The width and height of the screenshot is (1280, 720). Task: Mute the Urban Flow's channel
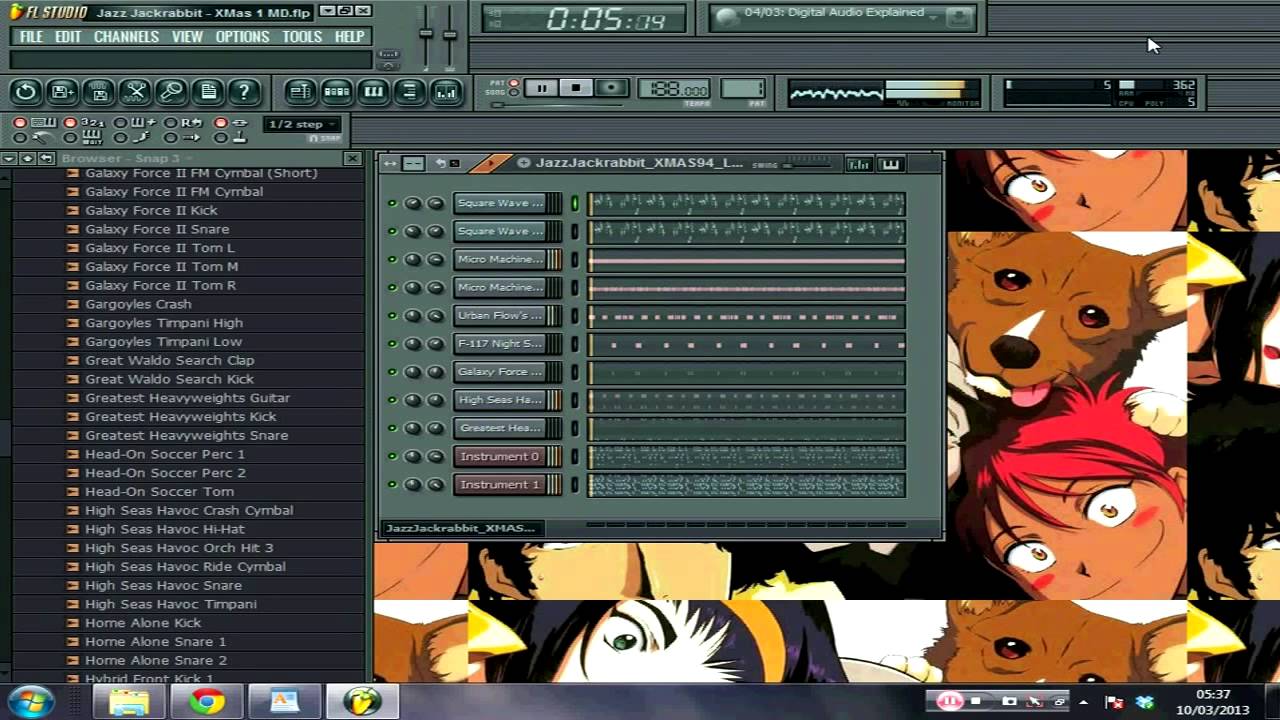pos(392,316)
